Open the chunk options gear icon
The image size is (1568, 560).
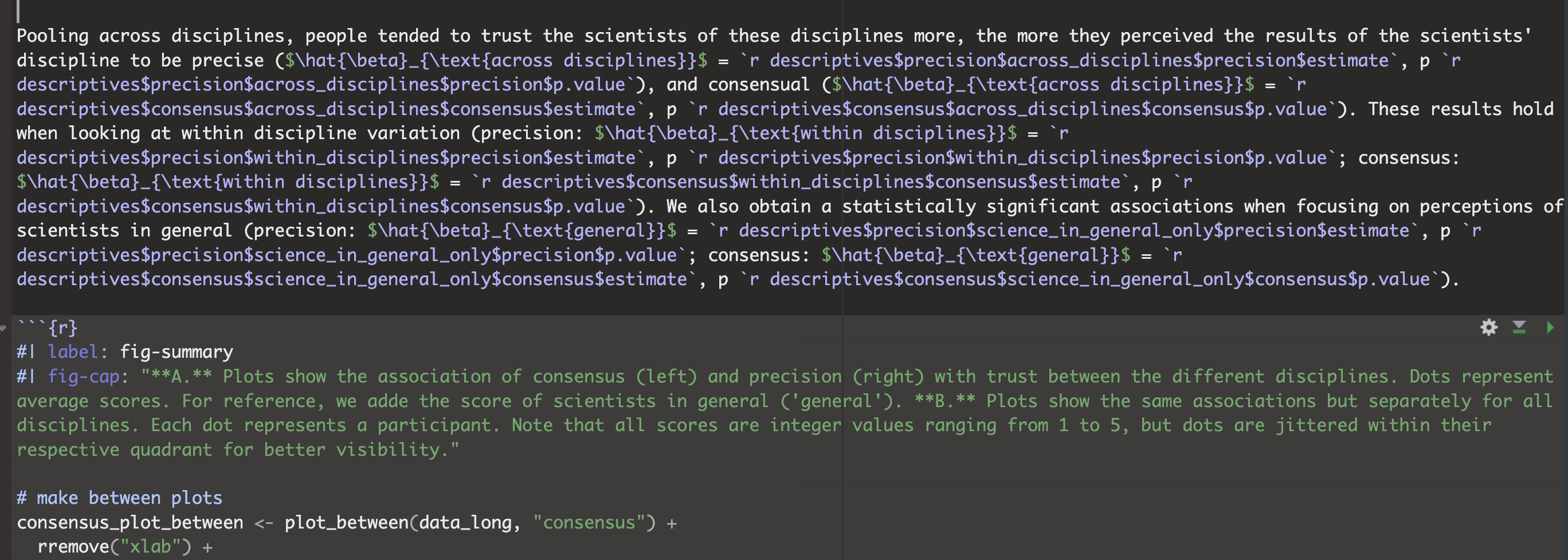point(1489,328)
